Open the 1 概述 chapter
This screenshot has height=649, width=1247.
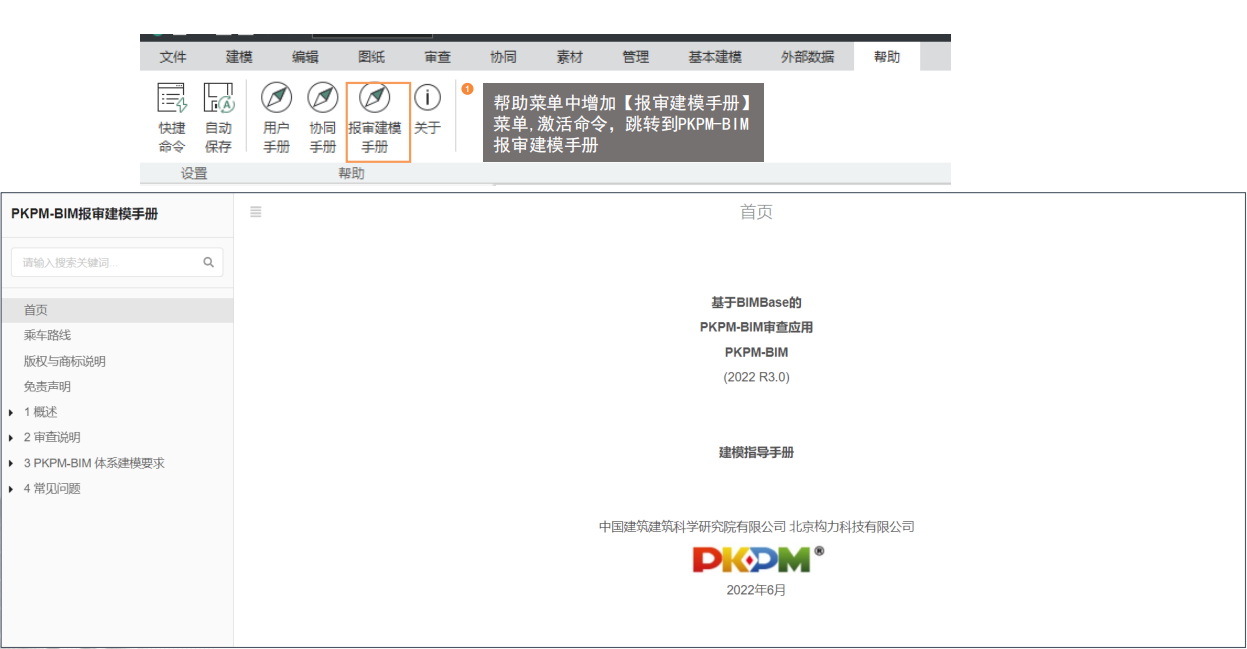(41, 412)
